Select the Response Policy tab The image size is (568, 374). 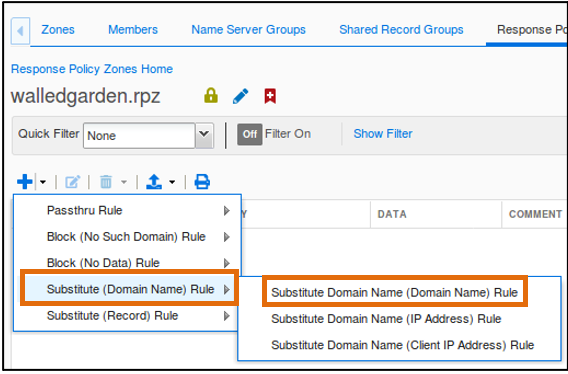point(531,30)
